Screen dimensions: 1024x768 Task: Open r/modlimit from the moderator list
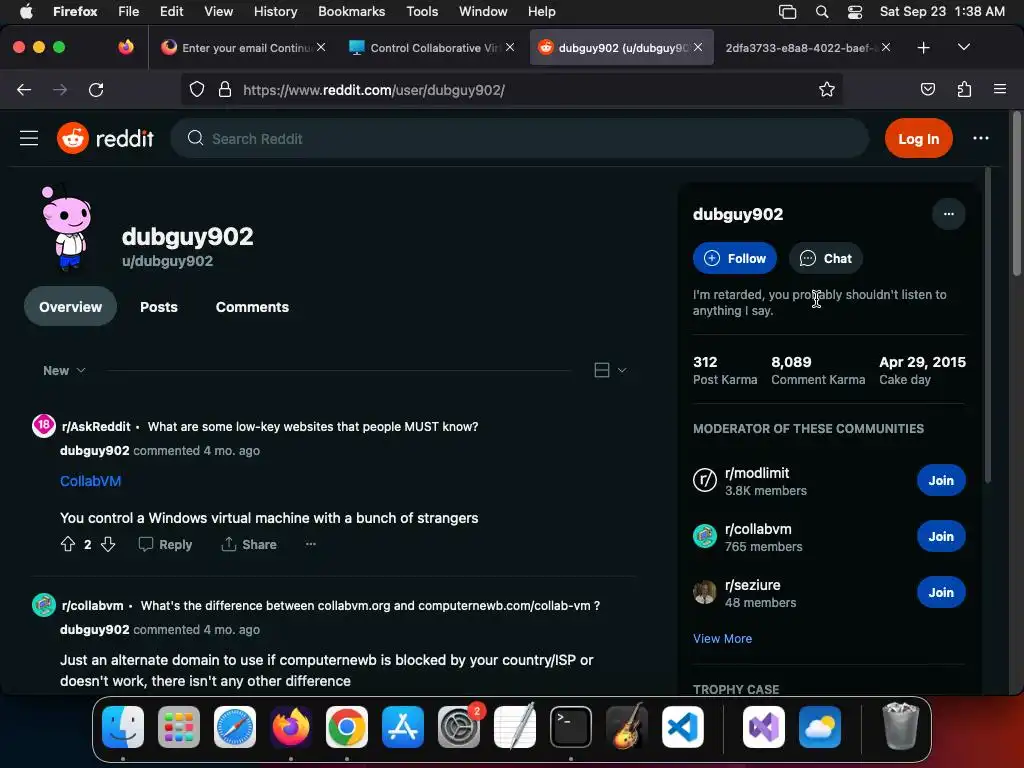(757, 473)
